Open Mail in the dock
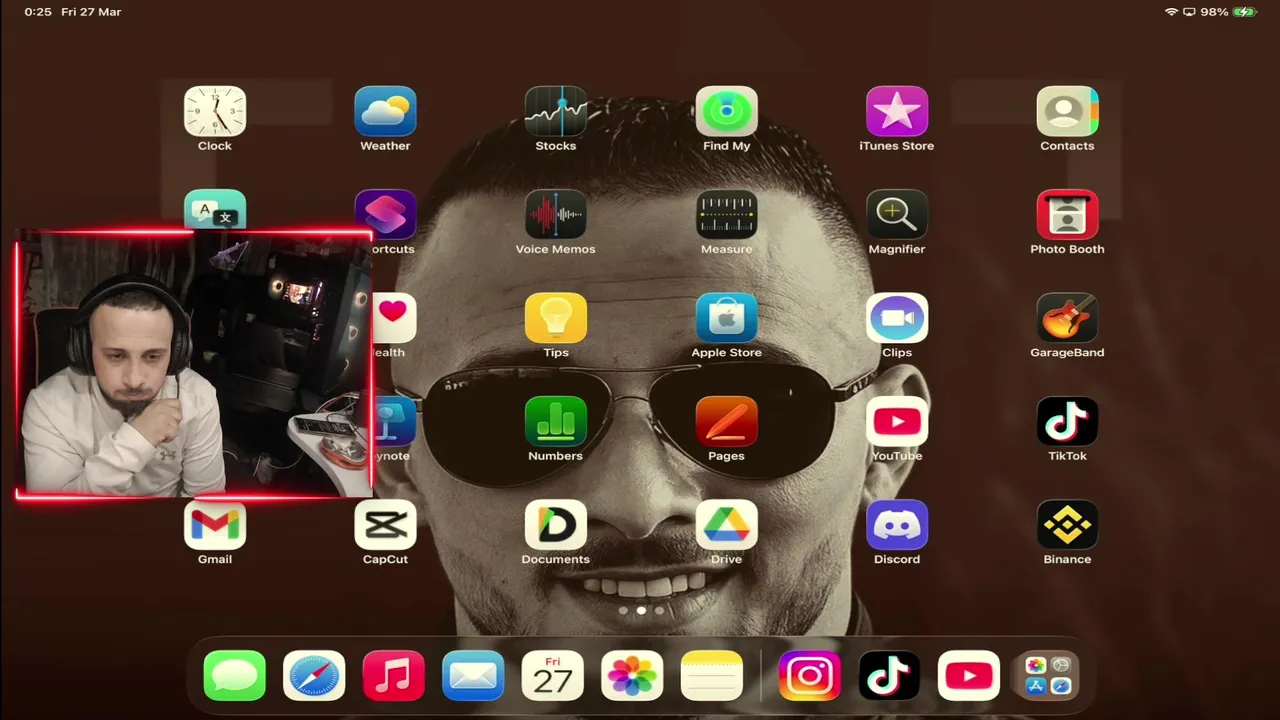The image size is (1280, 720). point(473,676)
